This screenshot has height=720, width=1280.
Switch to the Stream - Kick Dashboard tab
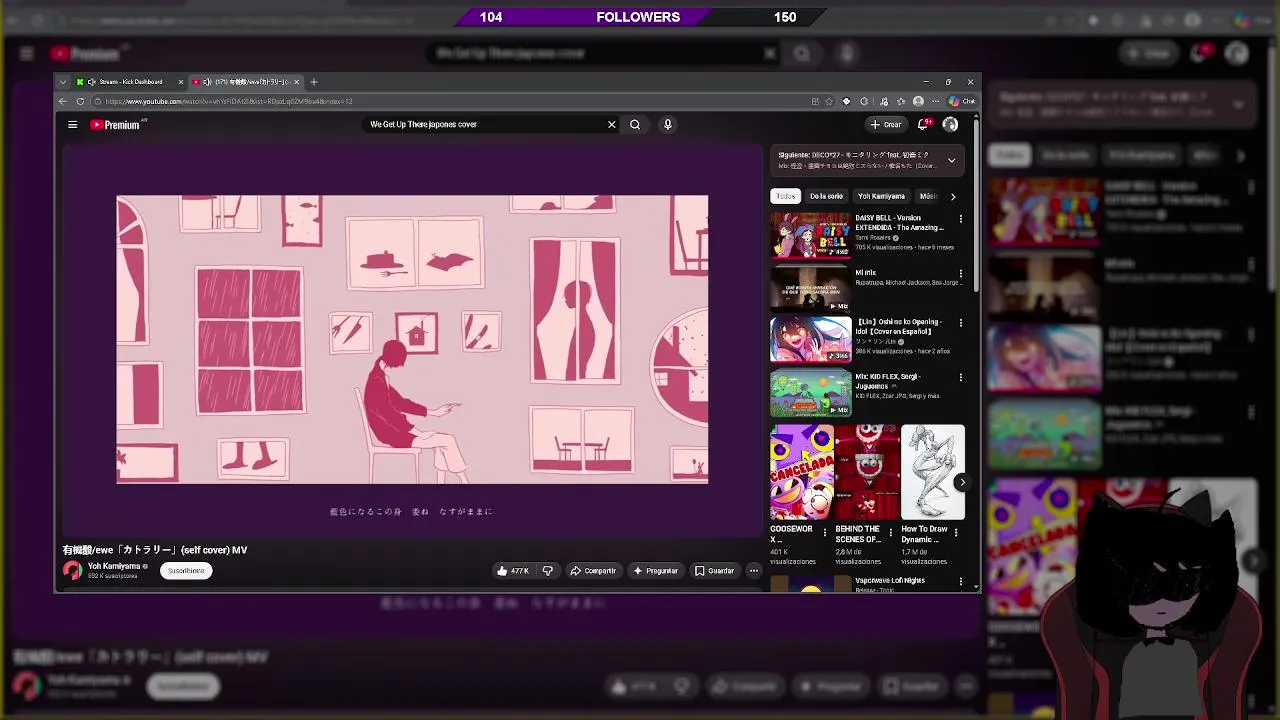point(130,82)
